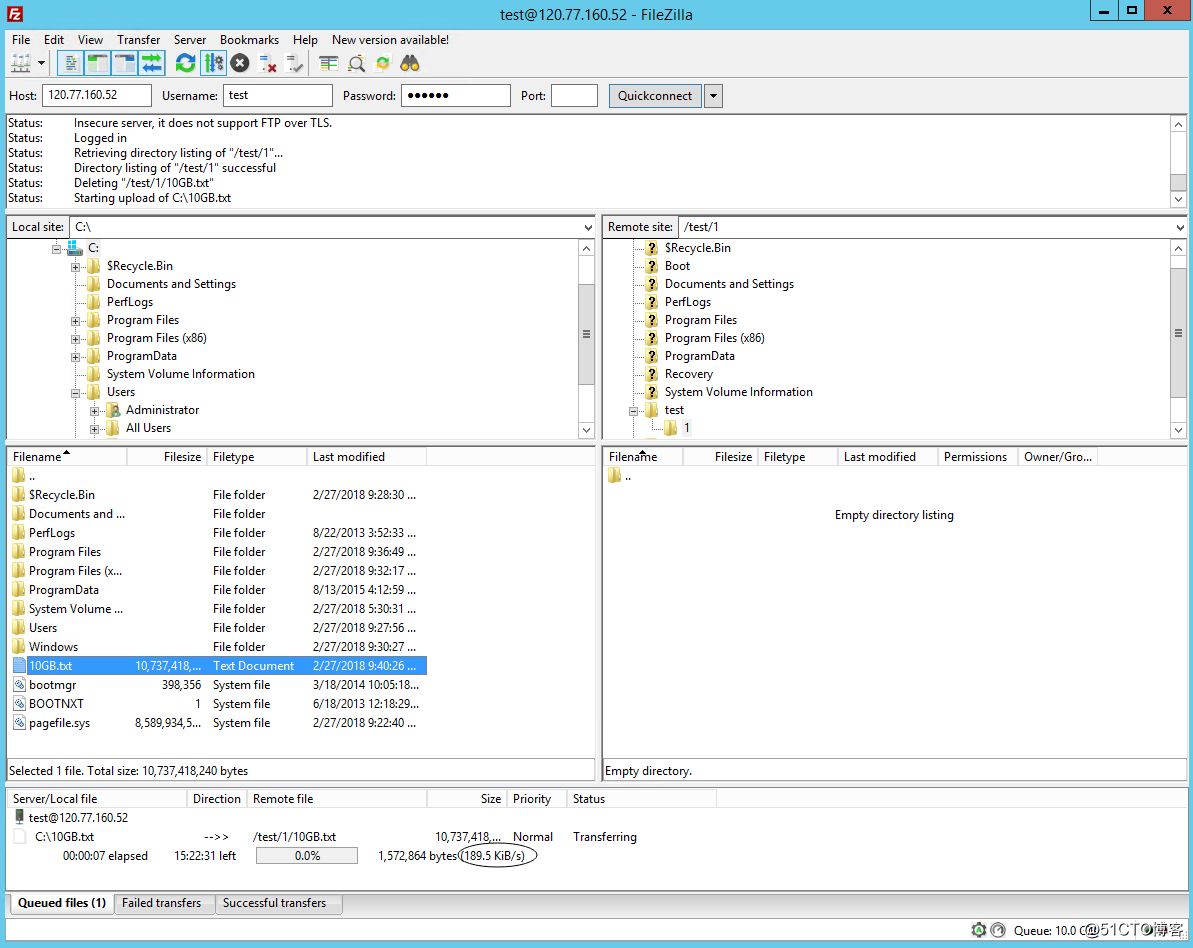Viewport: 1193px width, 948px height.
Task: Click the local tree vertical scrollbar thumb
Action: pos(586,334)
